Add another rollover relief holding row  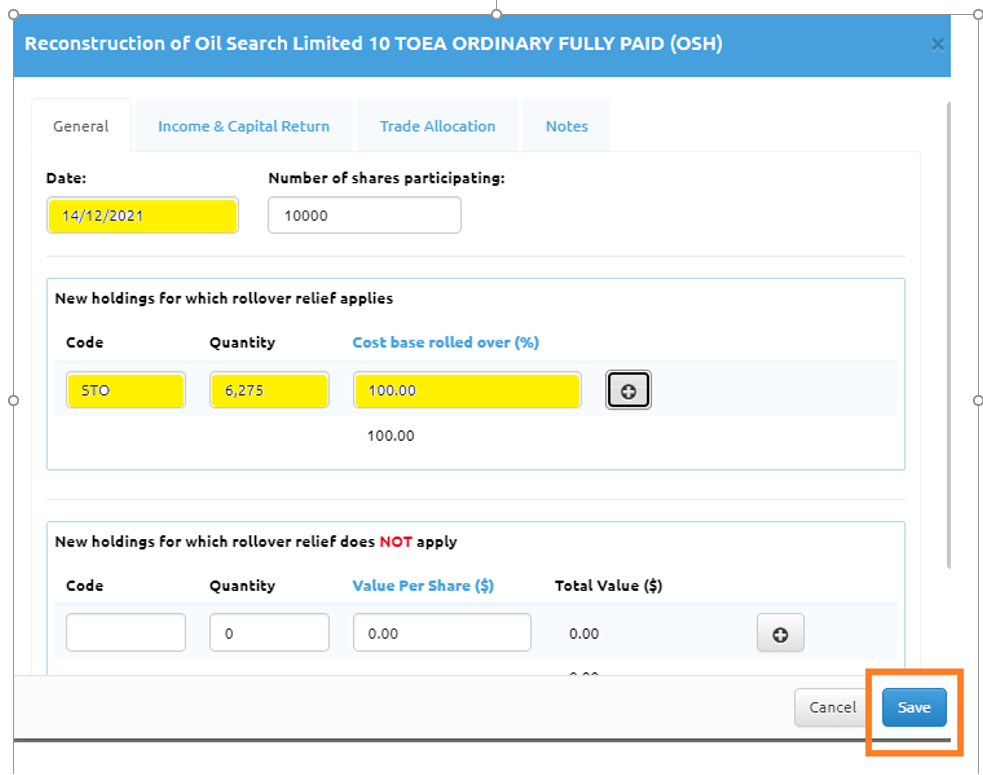628,391
